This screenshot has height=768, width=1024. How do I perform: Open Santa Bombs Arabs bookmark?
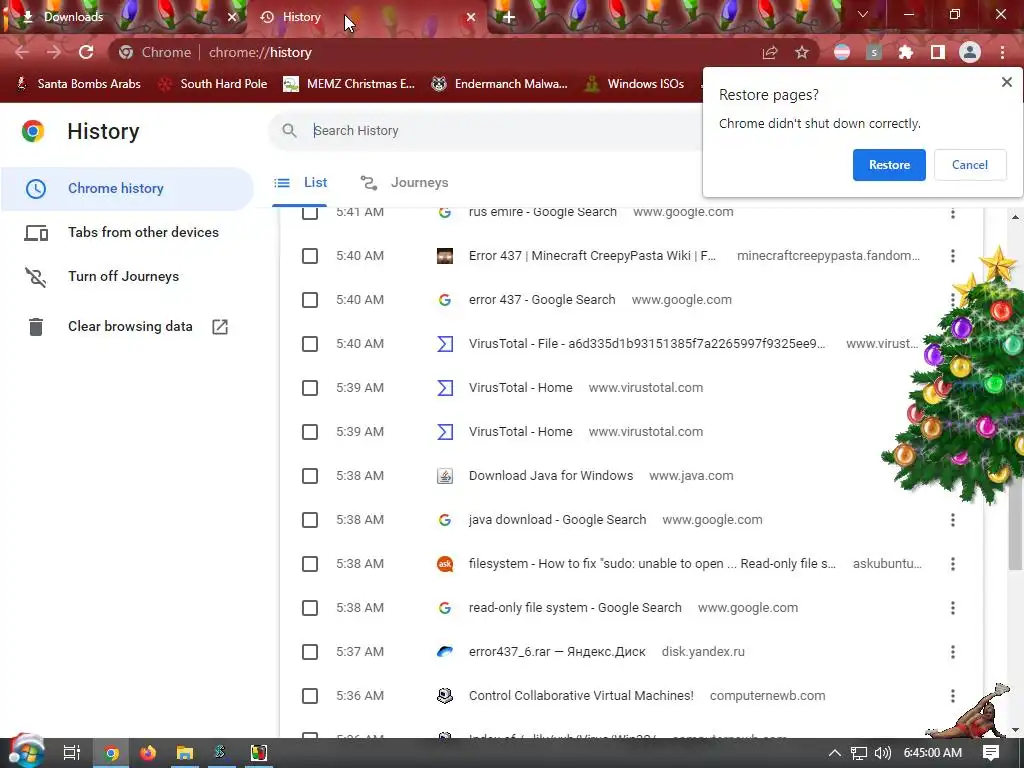click(x=78, y=84)
